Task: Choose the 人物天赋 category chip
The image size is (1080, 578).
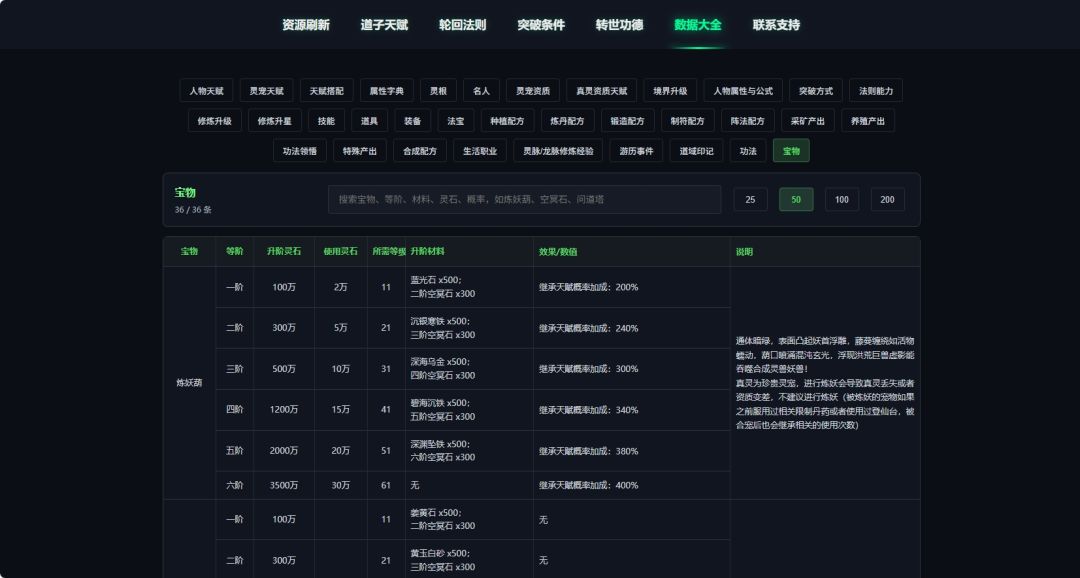Action: tap(207, 90)
